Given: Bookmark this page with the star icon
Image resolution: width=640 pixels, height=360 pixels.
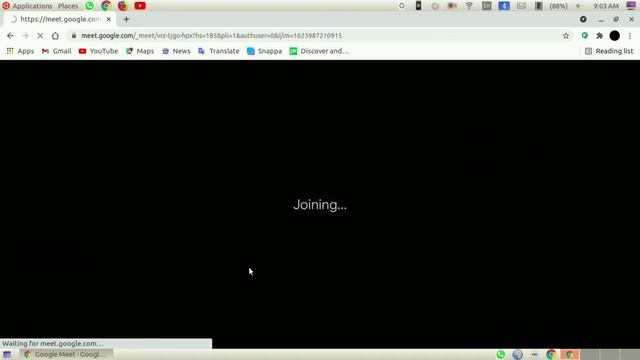Looking at the screenshot, I should [x=566, y=36].
